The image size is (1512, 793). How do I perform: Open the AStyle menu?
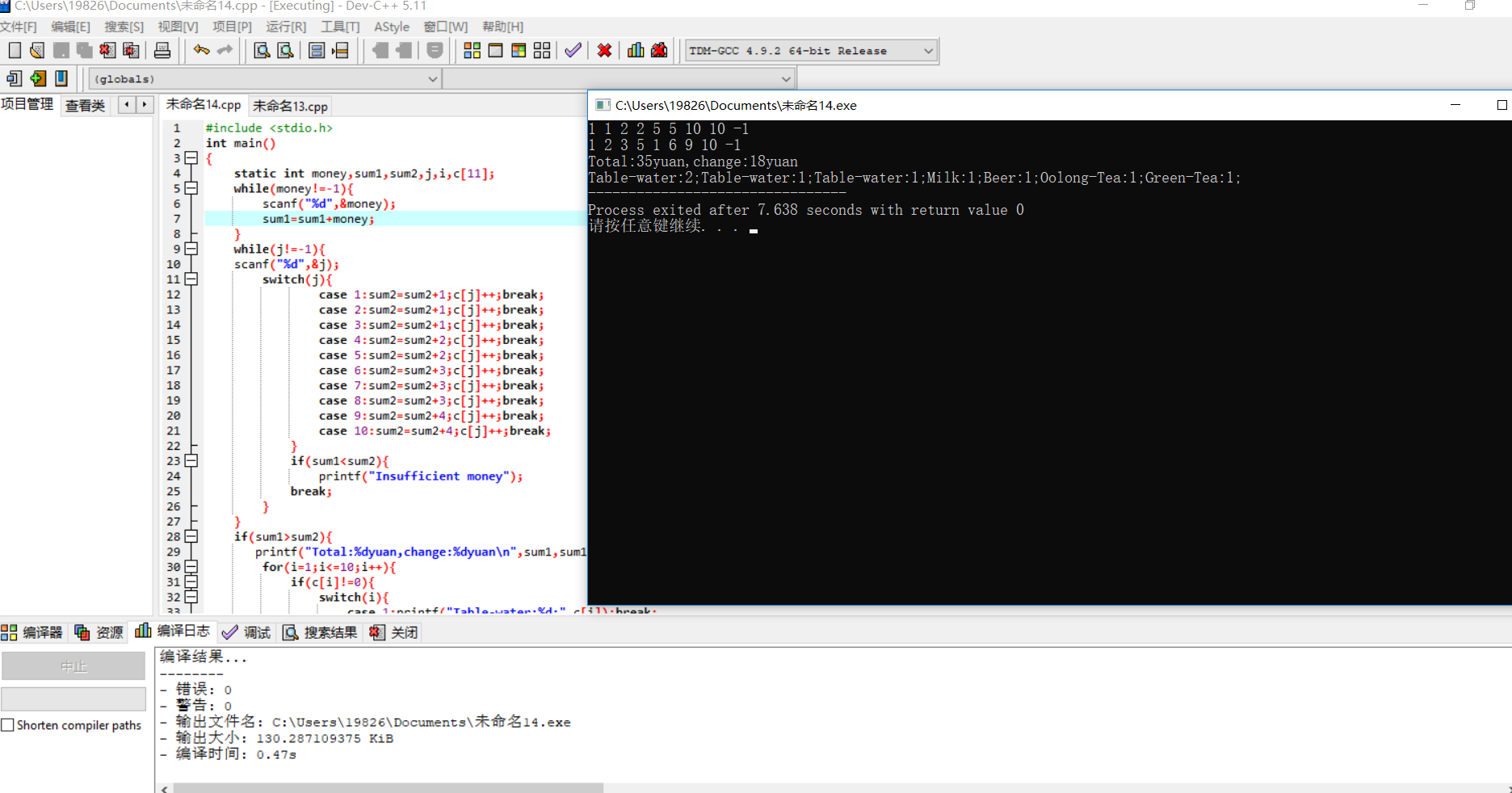tap(392, 27)
